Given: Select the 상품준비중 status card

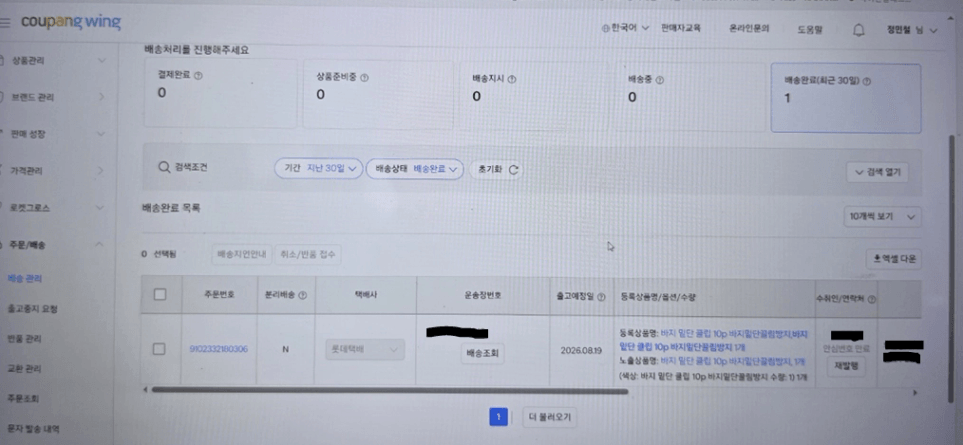Looking at the screenshot, I should pos(378,95).
